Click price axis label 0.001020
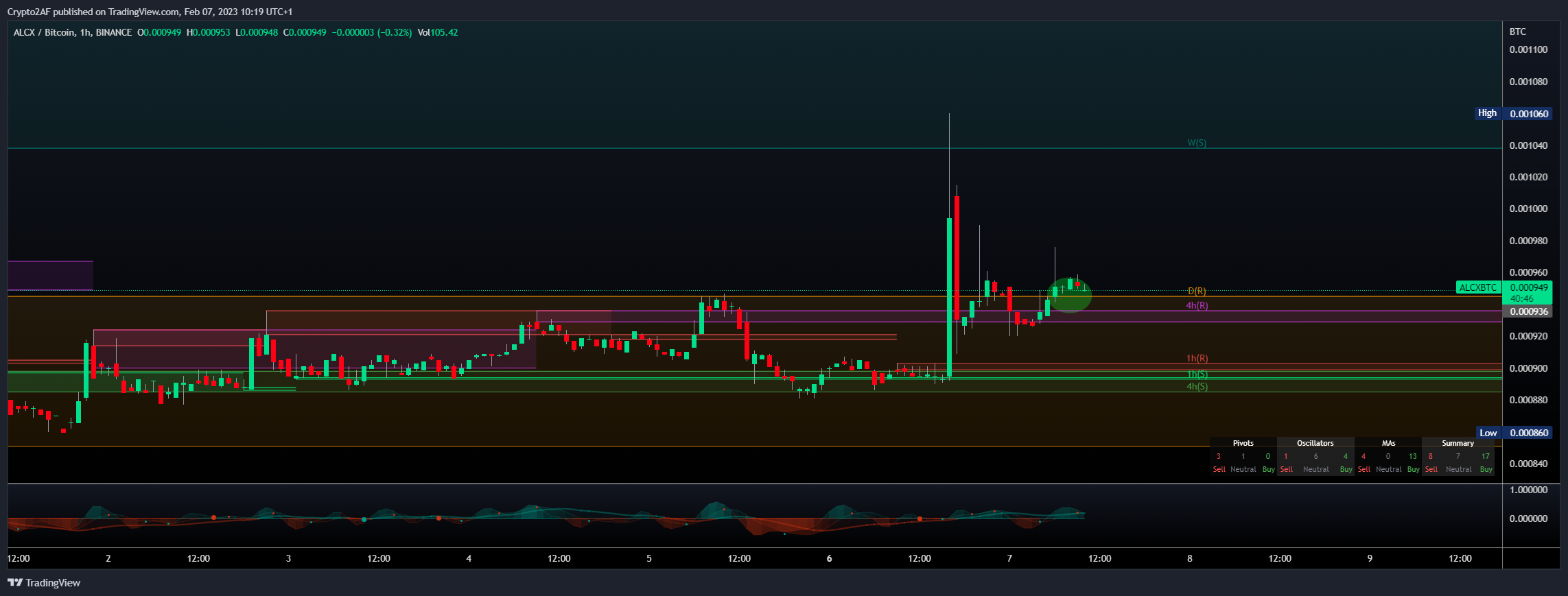Screen dimensions: 1568x596 tap(1527, 177)
